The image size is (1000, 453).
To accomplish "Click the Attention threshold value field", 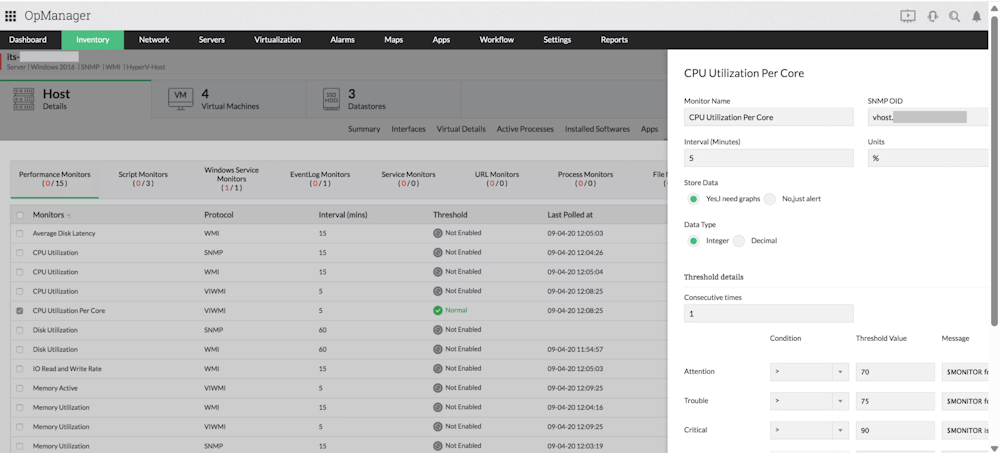I will [895, 372].
